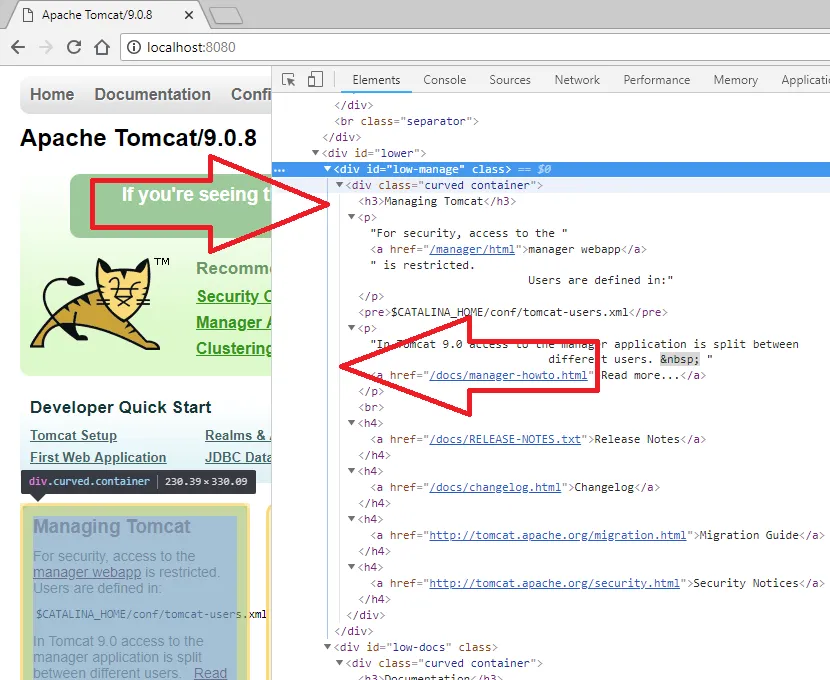
Task: Click the manager webapp page link
Action: coord(87,572)
